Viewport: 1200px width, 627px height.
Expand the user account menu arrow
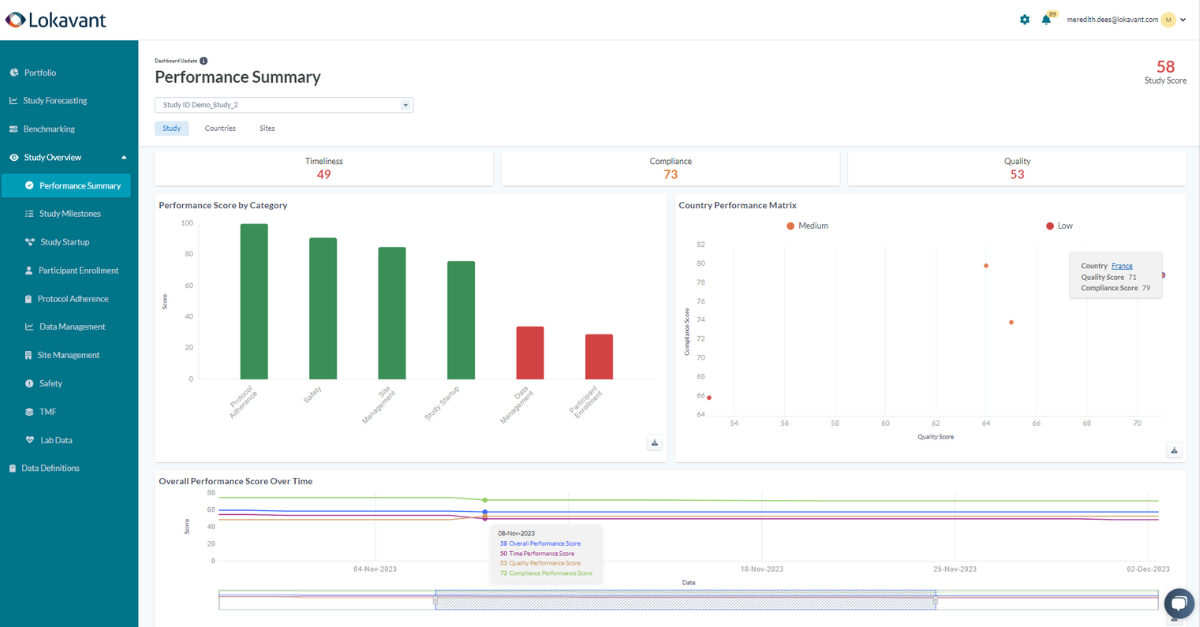(1183, 20)
